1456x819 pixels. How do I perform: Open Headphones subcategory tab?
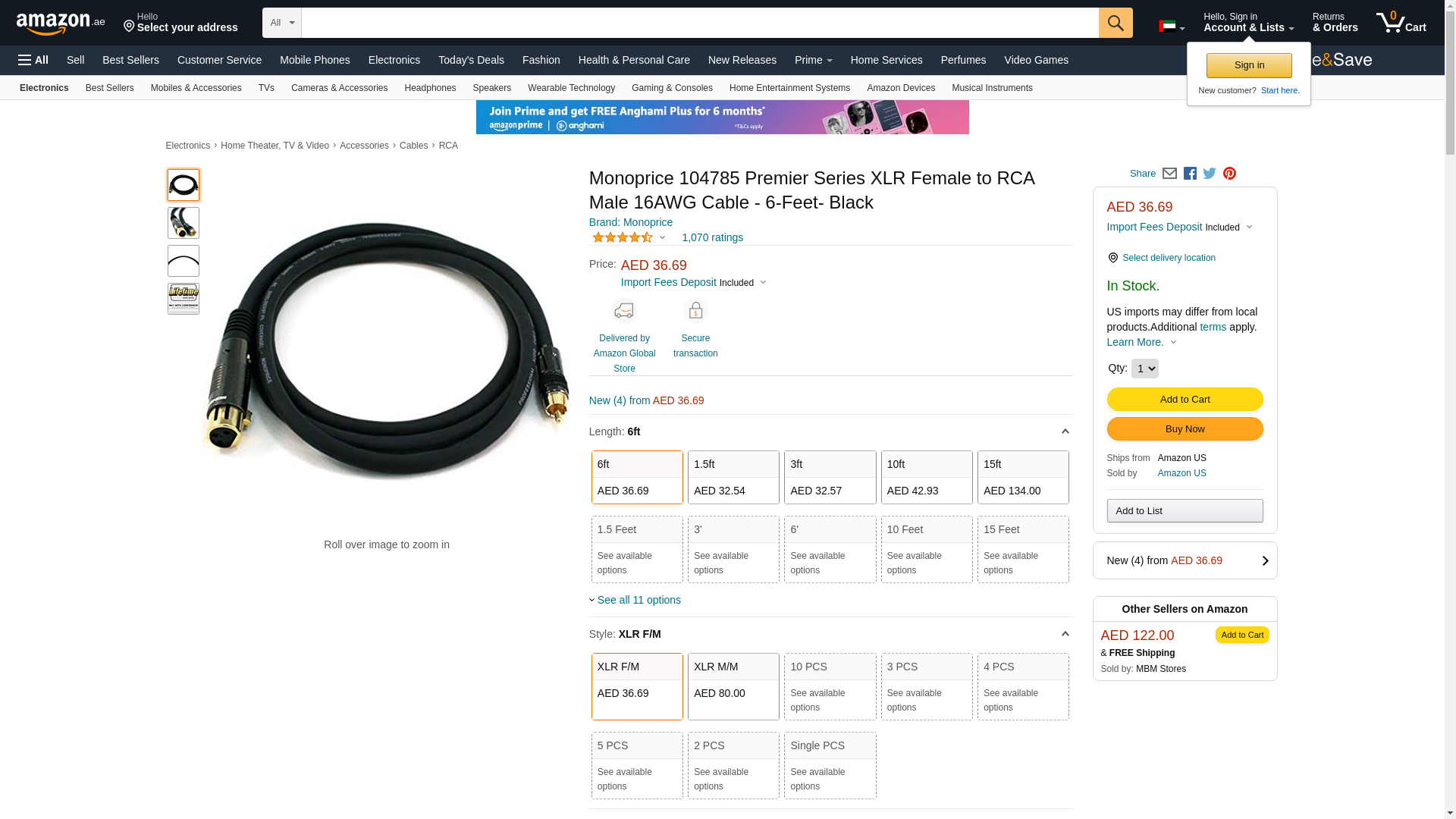tap(430, 88)
